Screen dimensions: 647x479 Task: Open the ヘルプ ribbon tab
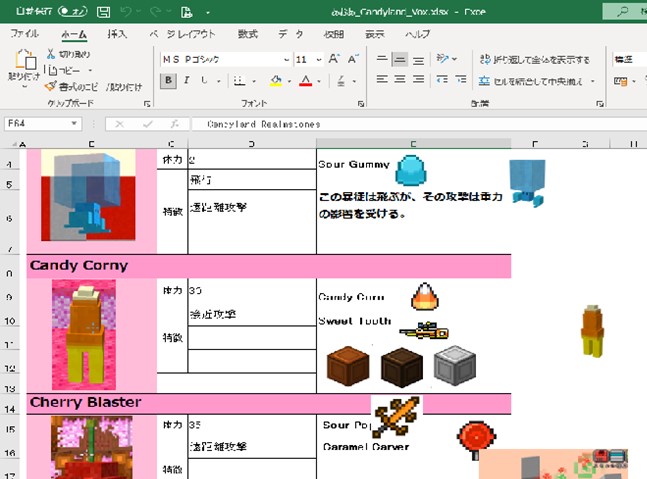(418, 34)
